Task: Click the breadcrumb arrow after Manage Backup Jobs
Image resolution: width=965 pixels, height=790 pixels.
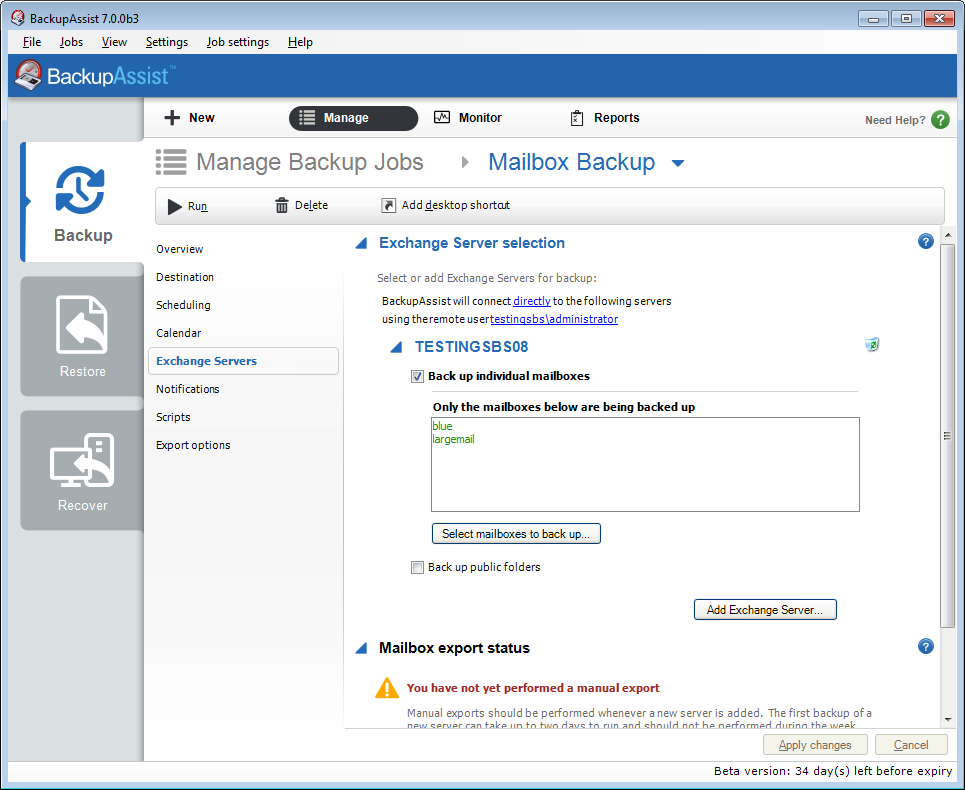Action: click(x=465, y=162)
